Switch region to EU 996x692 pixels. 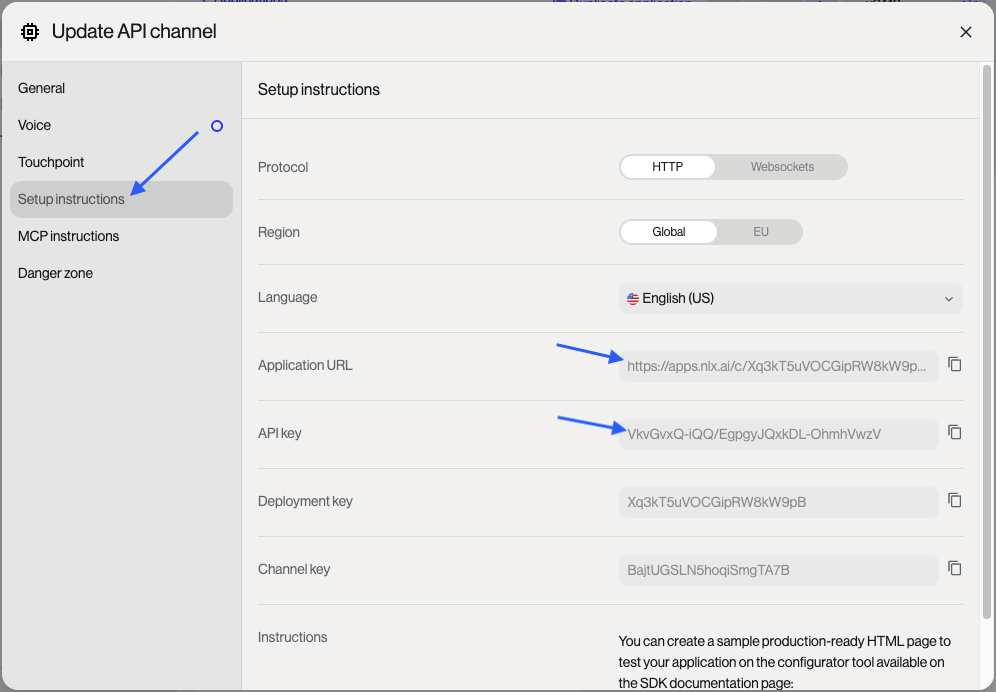(x=760, y=232)
